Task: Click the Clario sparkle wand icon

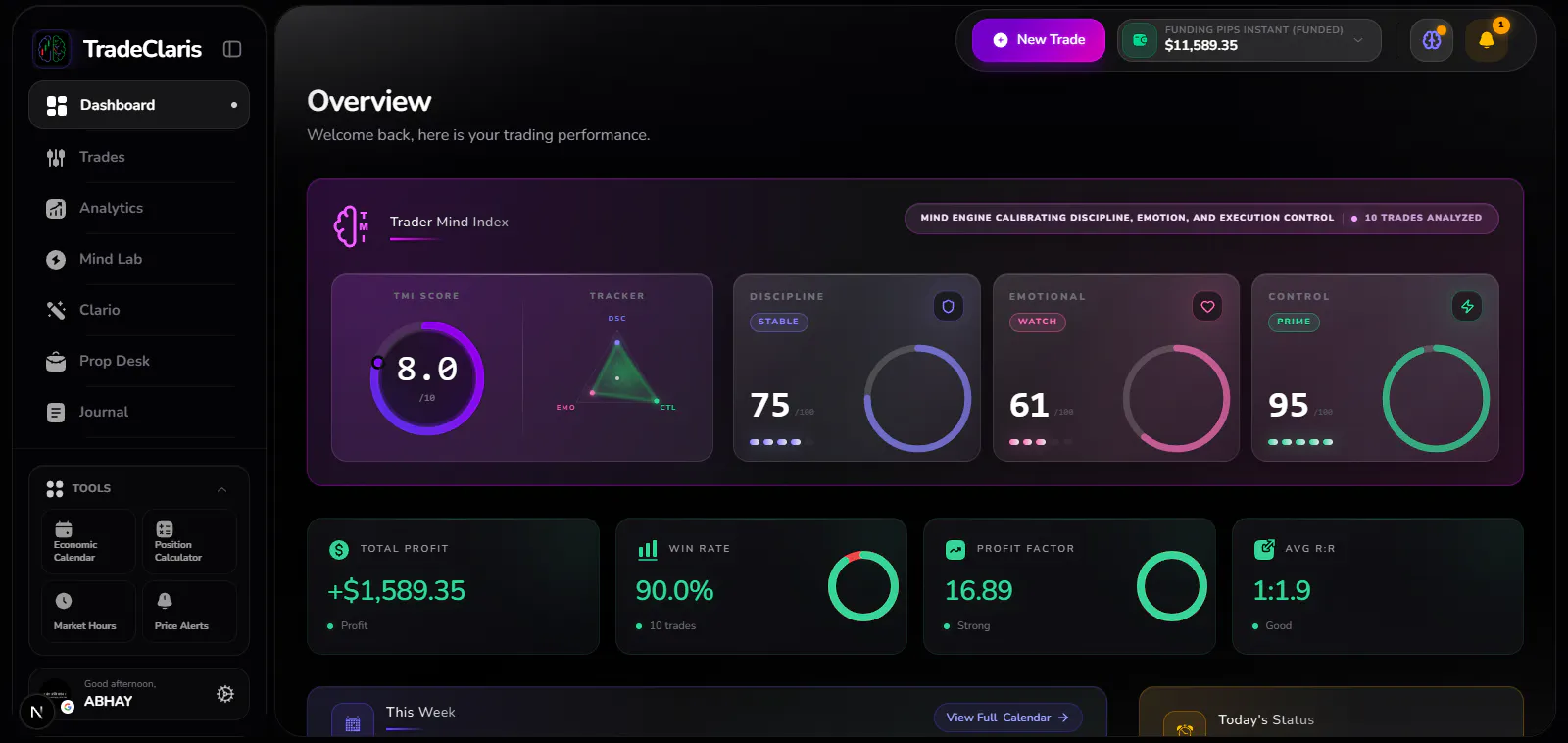Action: coord(56,310)
